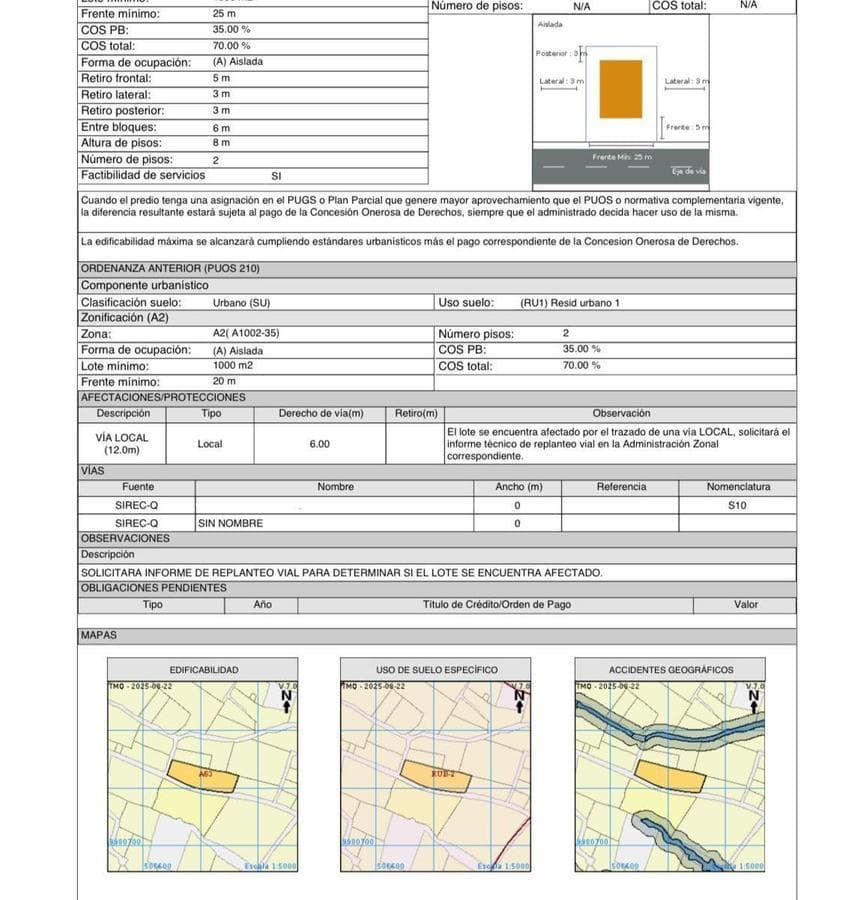The height and width of the screenshot is (900, 858).
Task: Click the A63 highlighted lot on edificabilidad map
Action: click(203, 776)
